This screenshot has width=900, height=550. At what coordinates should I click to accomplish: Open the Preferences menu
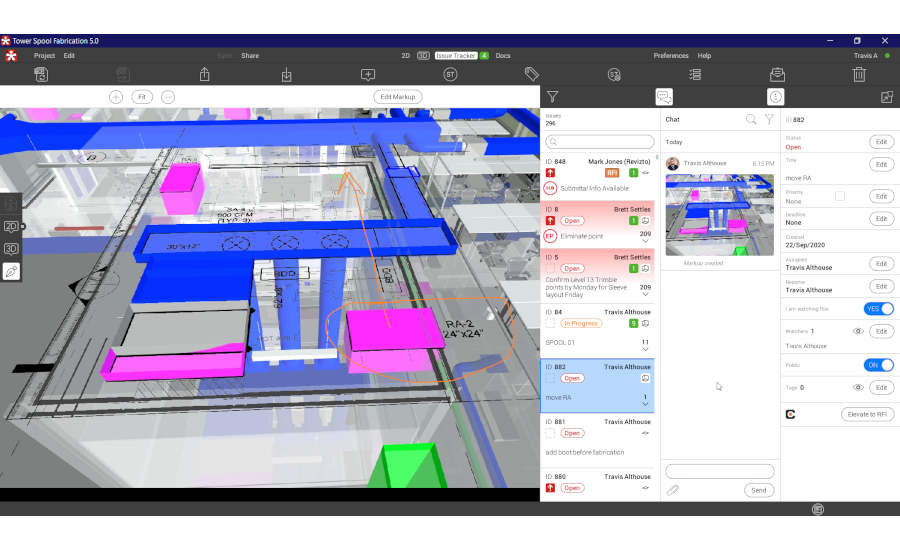tap(670, 56)
